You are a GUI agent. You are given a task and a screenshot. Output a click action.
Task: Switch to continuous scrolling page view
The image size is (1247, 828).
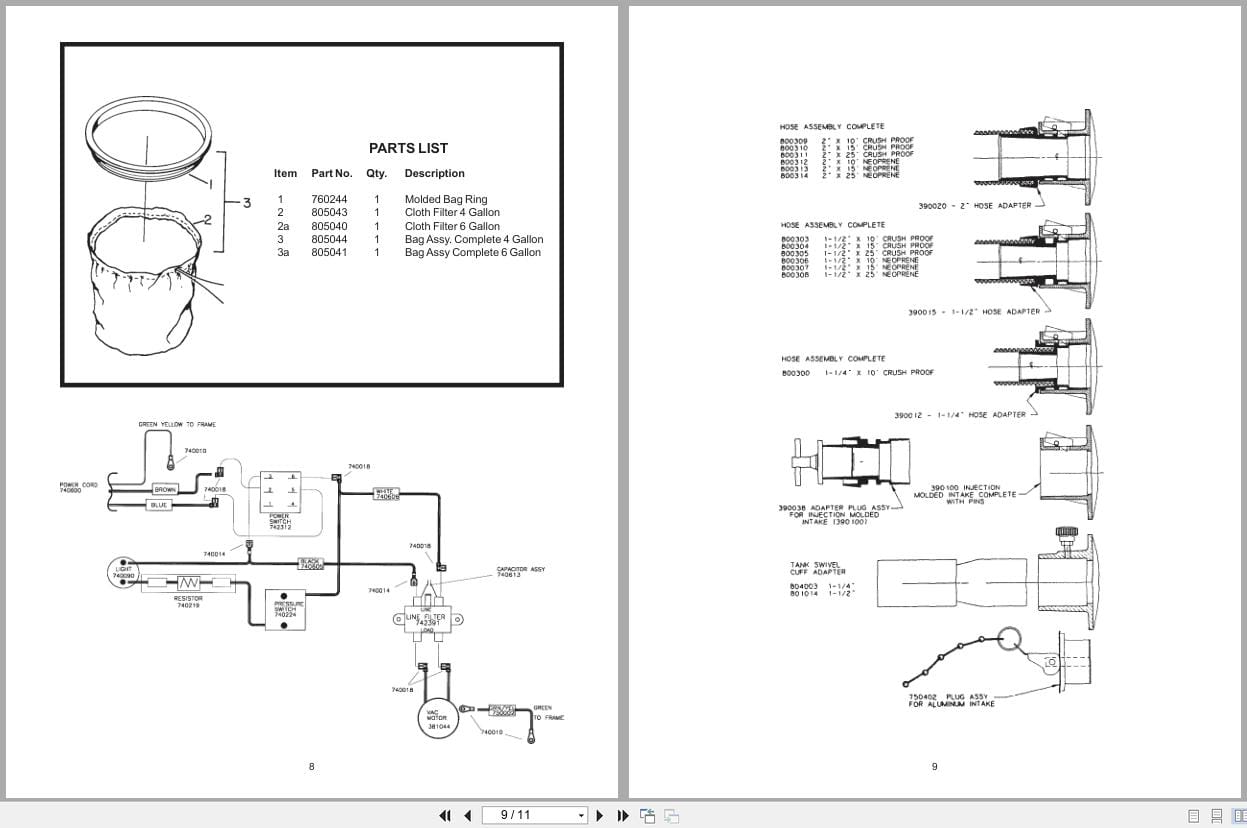click(1216, 816)
